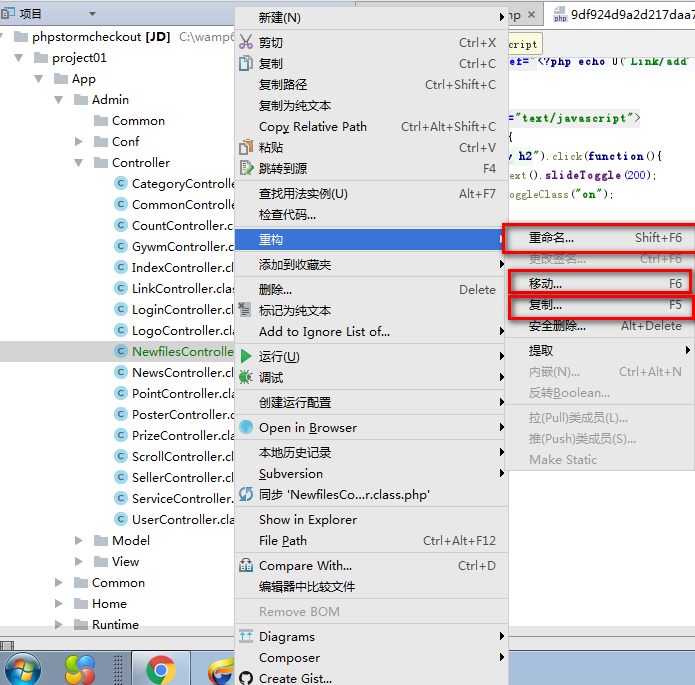
Task: Click the class icon of LoginController
Action: 121,309
